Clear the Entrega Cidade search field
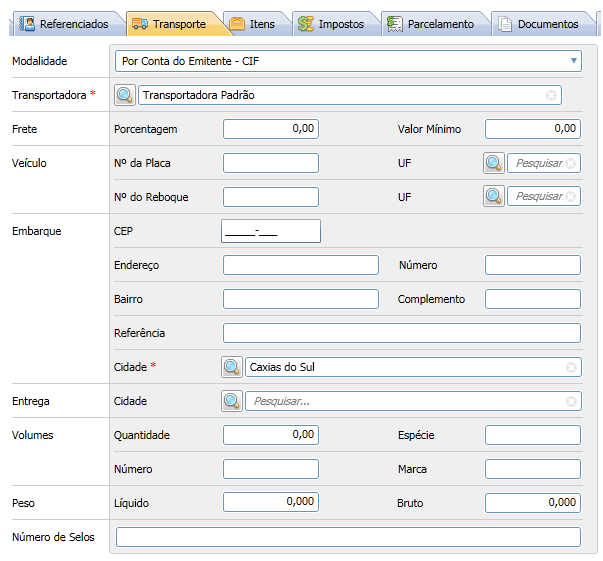This screenshot has height=561, width=603. [571, 402]
